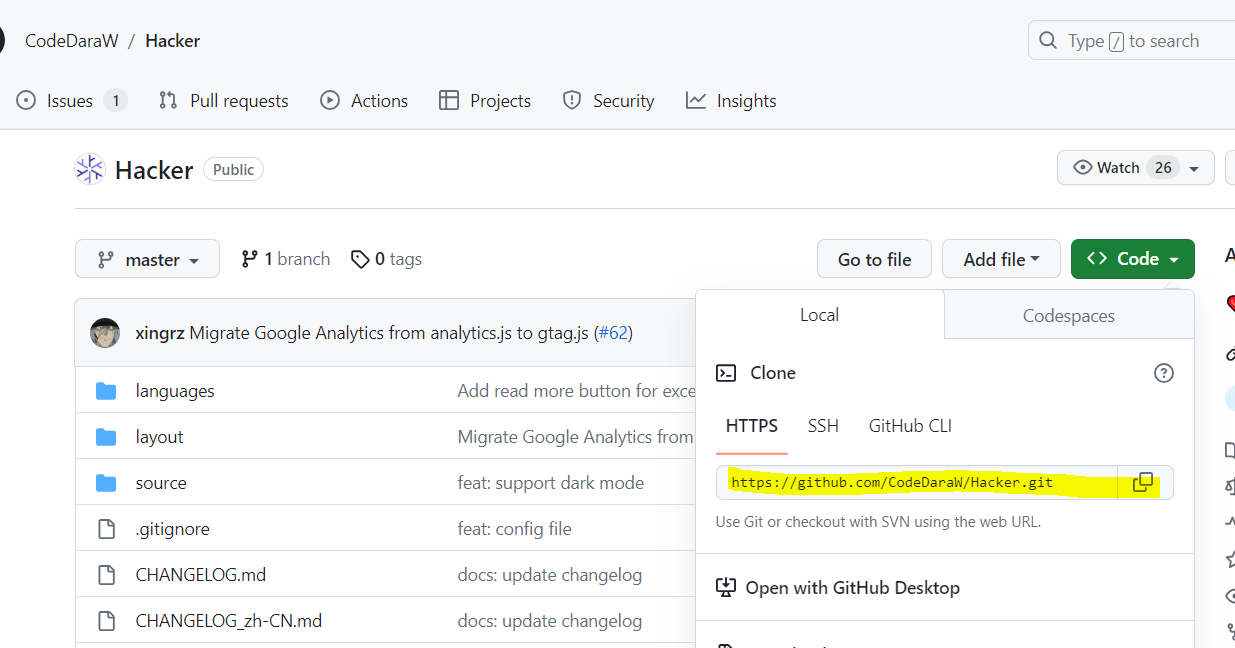Click the layout folder icon
This screenshot has height=648, width=1235.
pyautogui.click(x=106, y=437)
